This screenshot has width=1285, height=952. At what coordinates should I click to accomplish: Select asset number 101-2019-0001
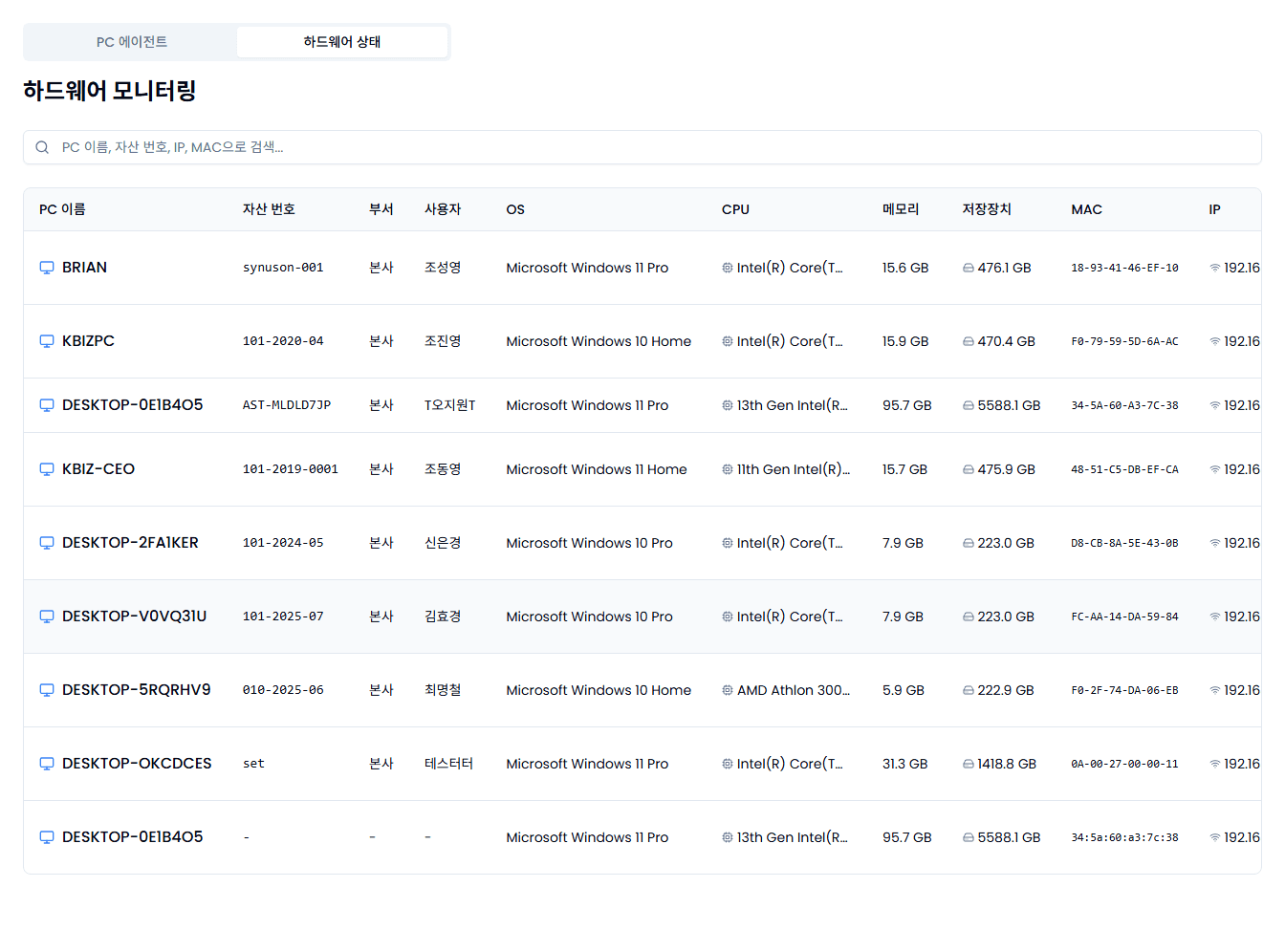291,469
